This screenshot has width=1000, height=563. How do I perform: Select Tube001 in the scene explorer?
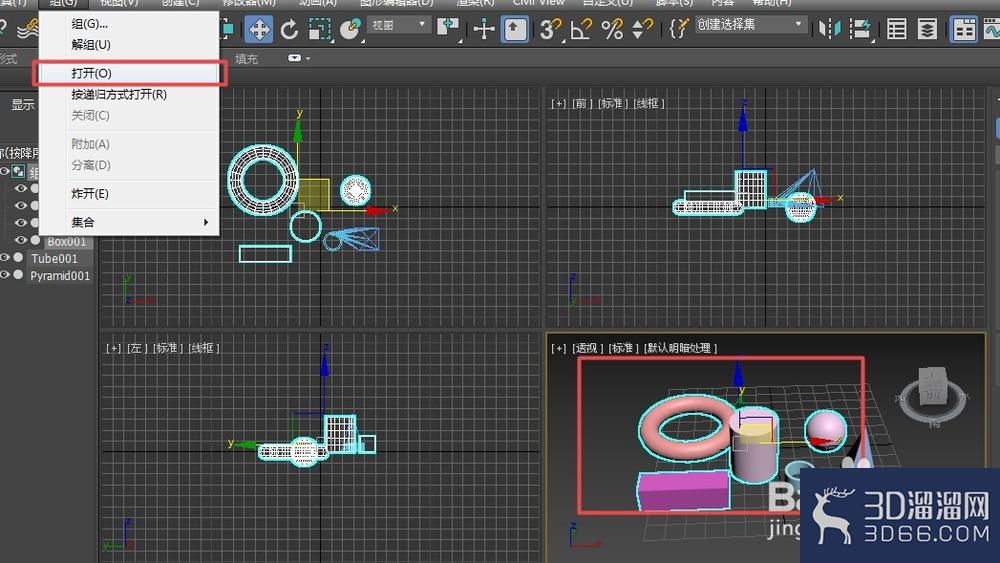(x=54, y=259)
